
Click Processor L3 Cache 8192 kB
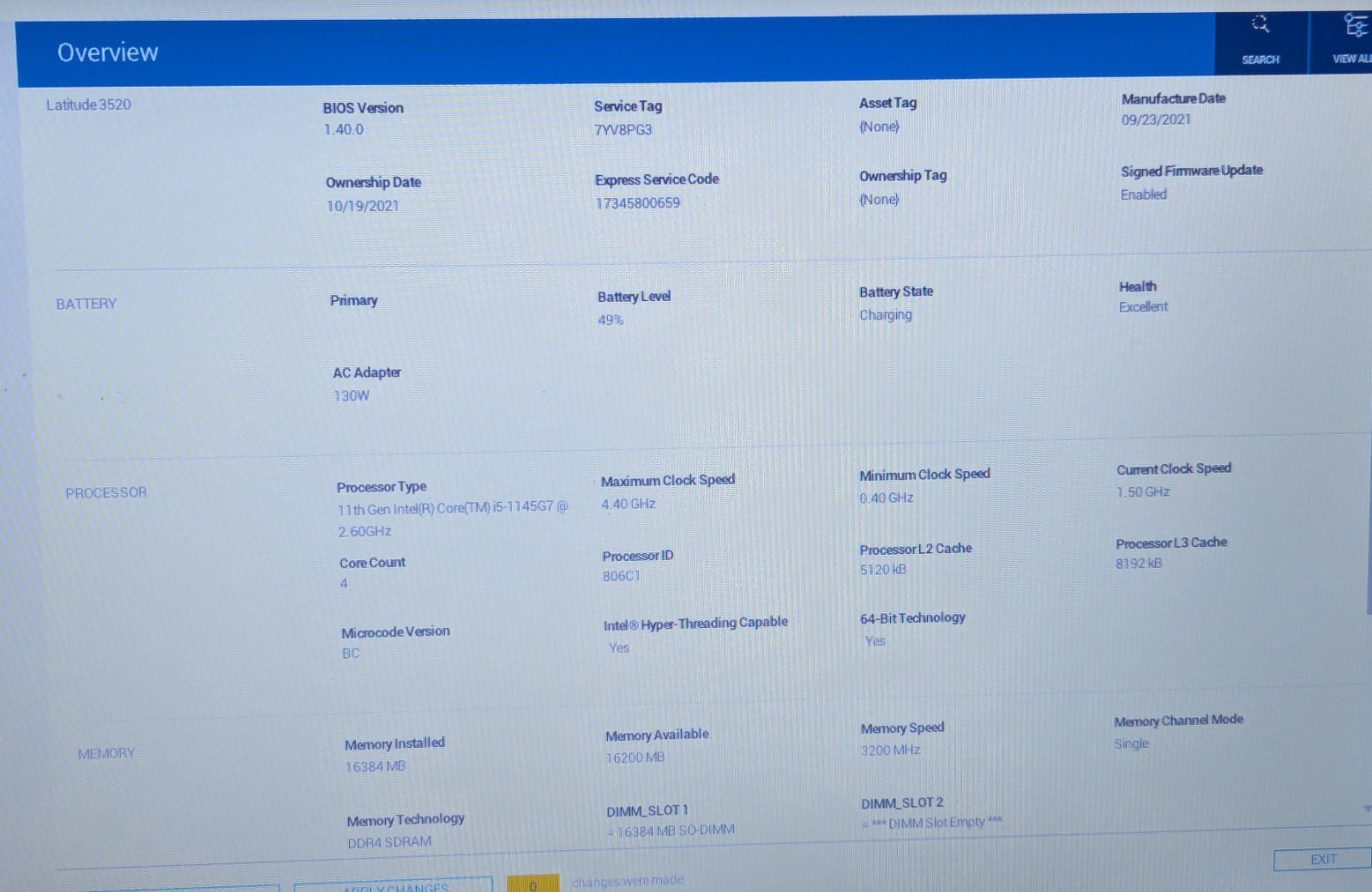[x=1139, y=564]
